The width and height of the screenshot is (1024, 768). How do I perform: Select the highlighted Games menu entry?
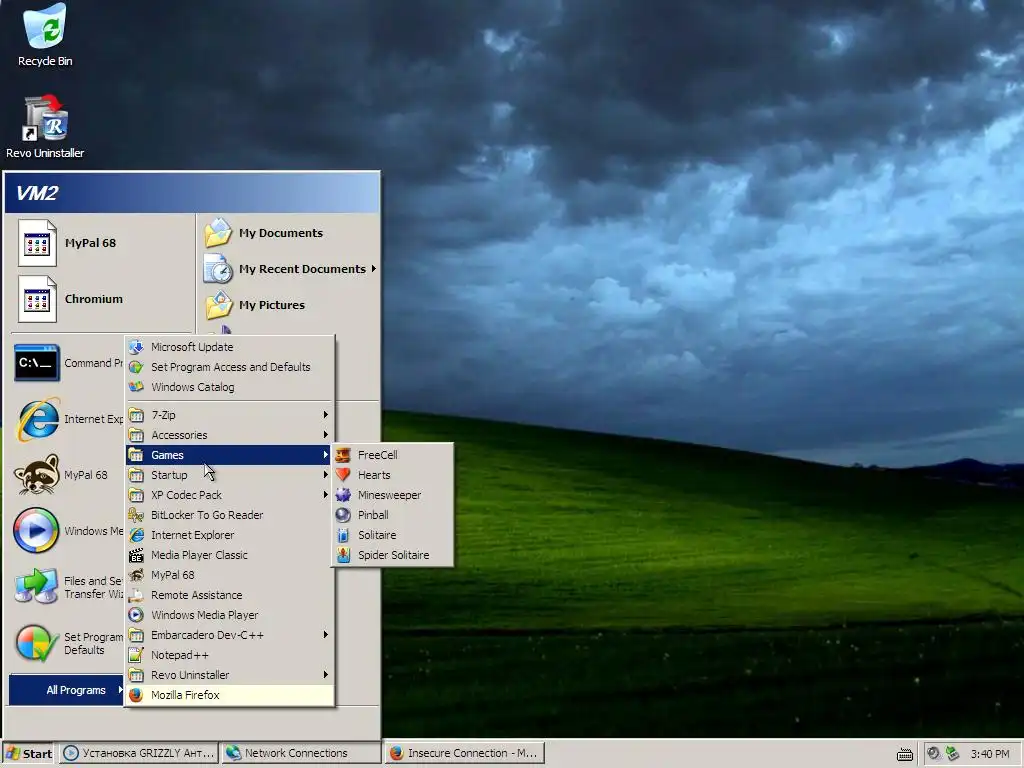pos(230,455)
